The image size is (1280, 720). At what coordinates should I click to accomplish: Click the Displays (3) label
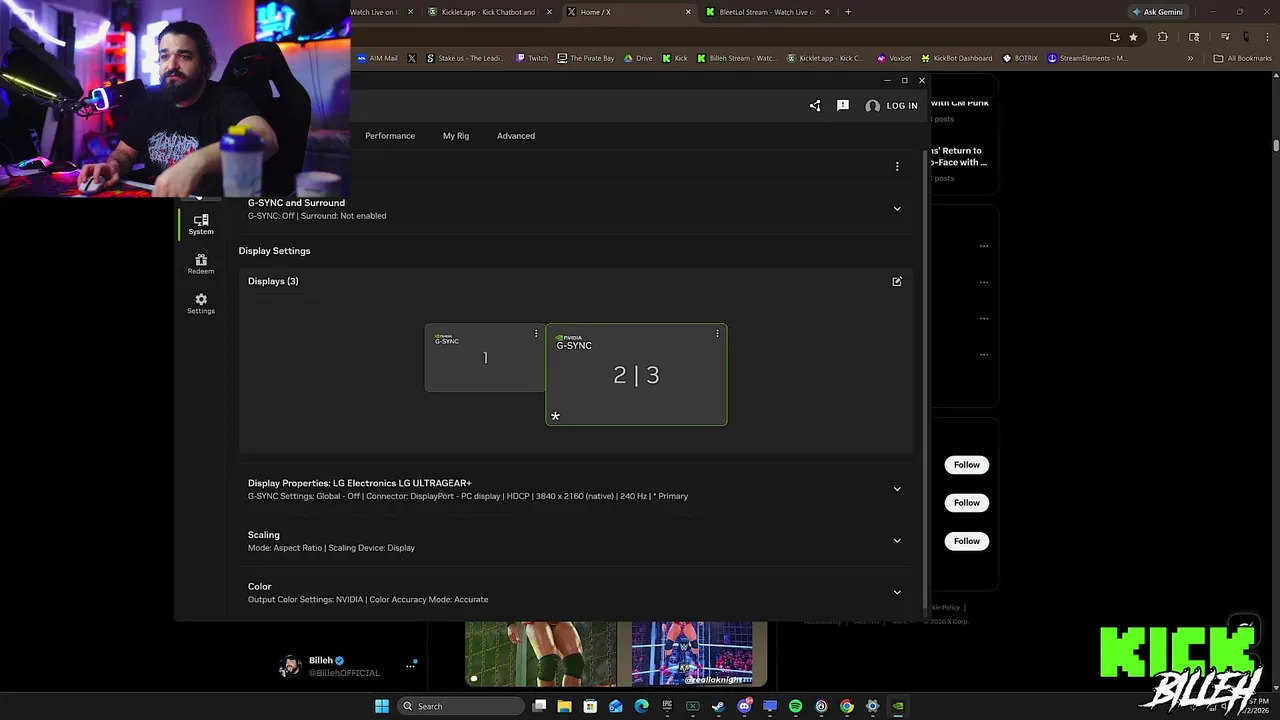273,281
